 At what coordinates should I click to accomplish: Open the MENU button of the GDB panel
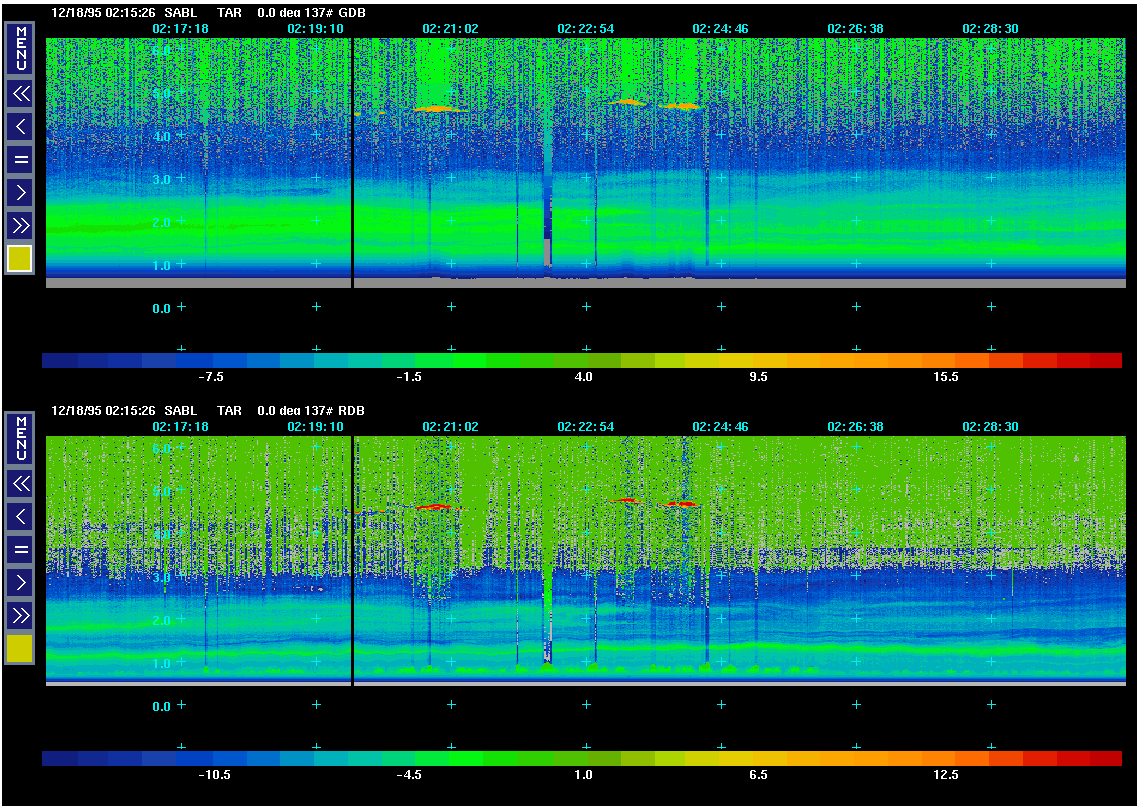coord(20,49)
